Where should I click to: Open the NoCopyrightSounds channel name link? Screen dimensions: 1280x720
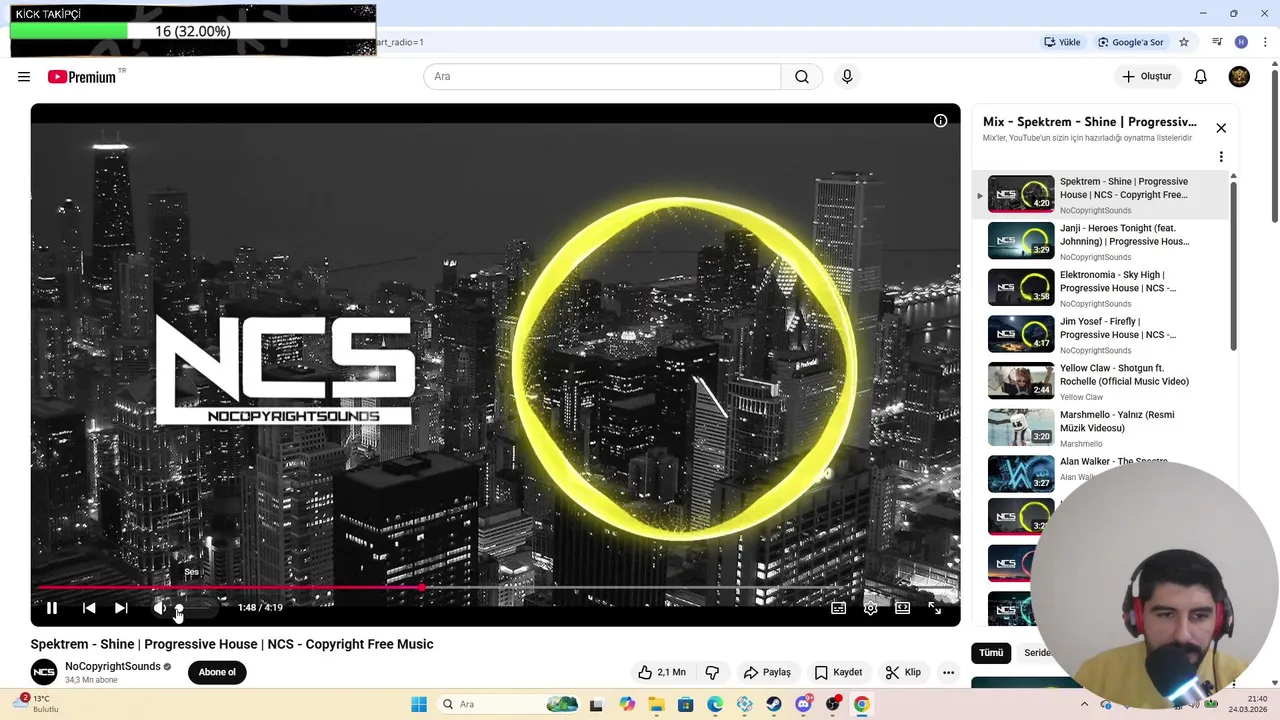(x=112, y=666)
